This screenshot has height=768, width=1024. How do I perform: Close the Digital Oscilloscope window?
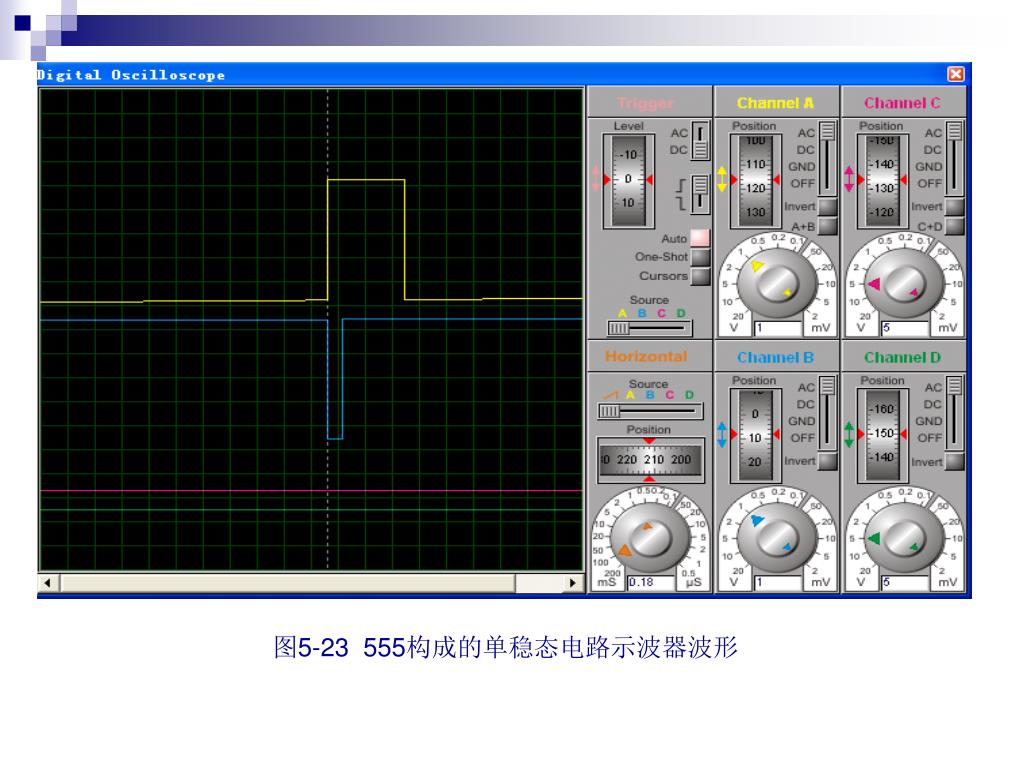coord(955,74)
